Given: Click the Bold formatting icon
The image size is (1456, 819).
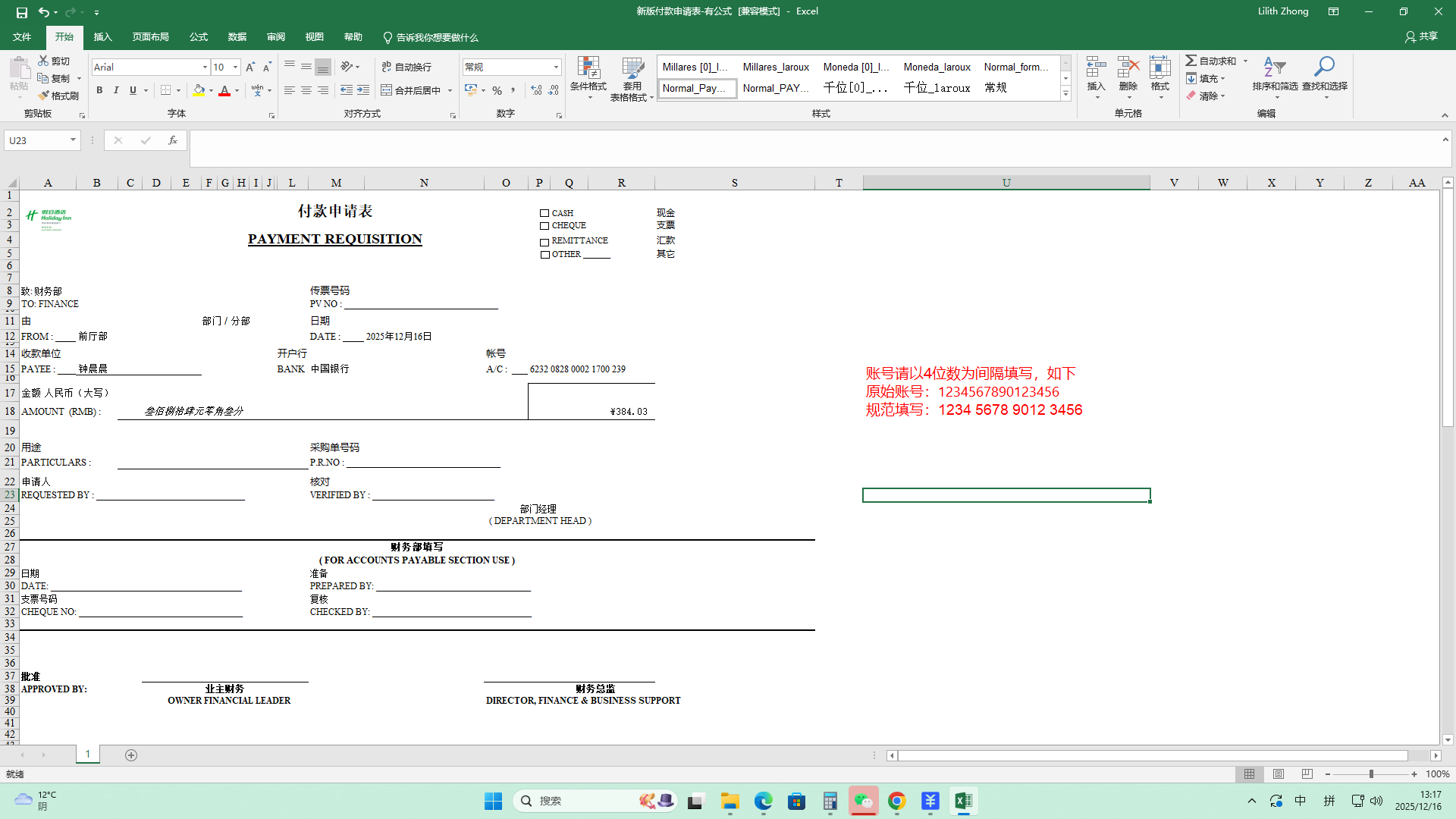Looking at the screenshot, I should tap(99, 90).
